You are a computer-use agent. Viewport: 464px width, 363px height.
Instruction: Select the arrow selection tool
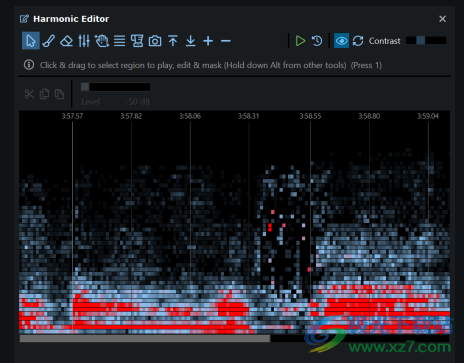tap(31, 41)
